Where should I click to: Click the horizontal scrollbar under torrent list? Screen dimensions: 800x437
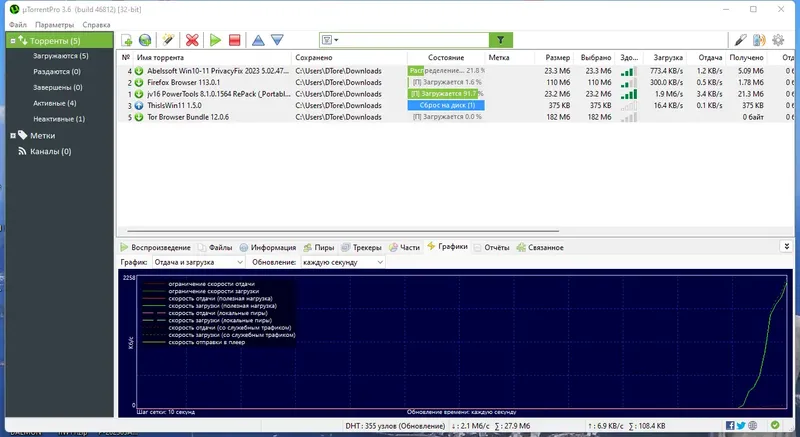[343, 230]
